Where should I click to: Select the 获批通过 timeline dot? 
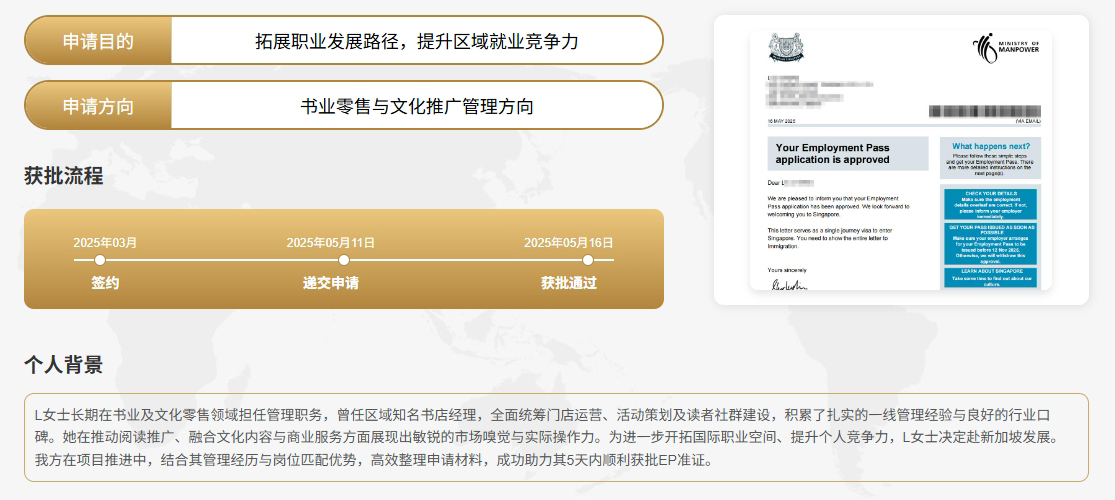point(589,260)
